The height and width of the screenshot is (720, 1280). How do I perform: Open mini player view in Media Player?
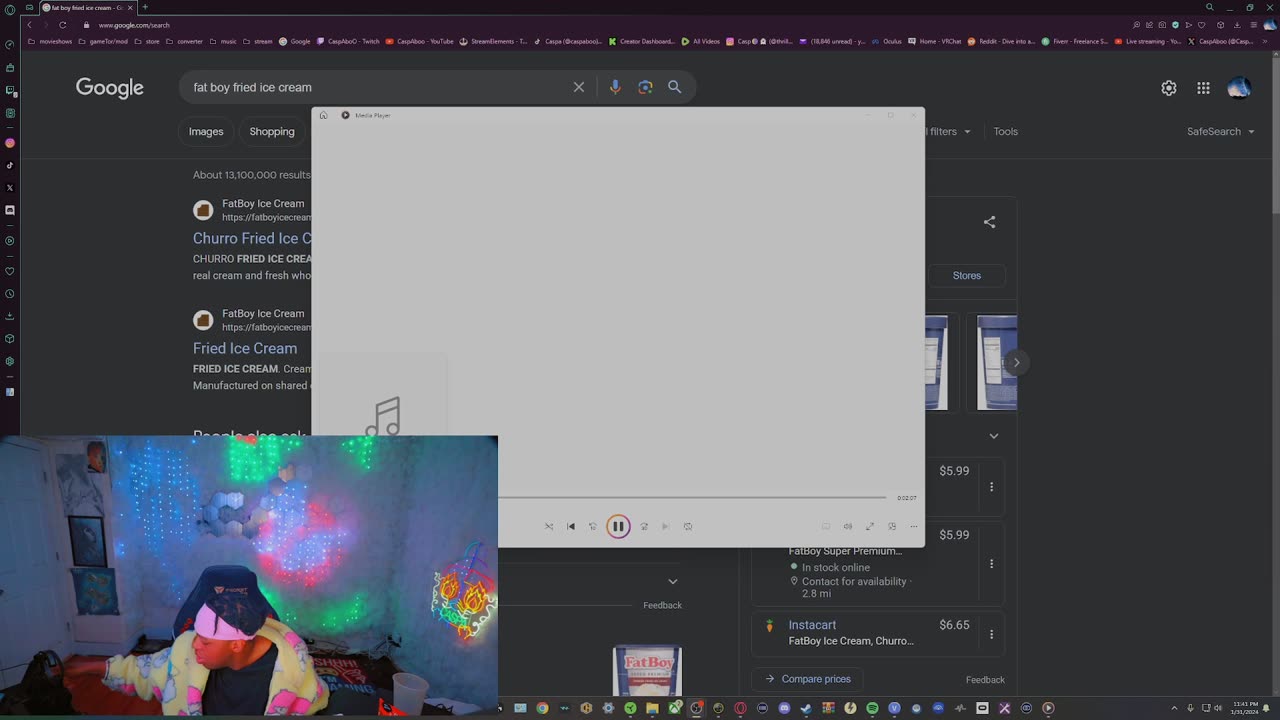pyautogui.click(x=892, y=526)
